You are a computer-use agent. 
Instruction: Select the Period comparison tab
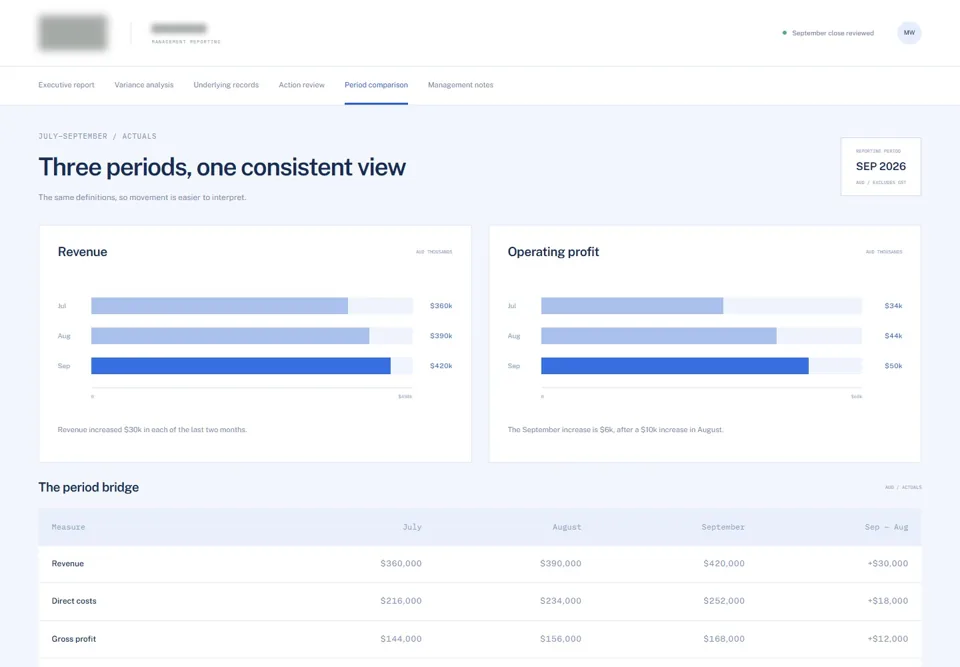(x=376, y=85)
